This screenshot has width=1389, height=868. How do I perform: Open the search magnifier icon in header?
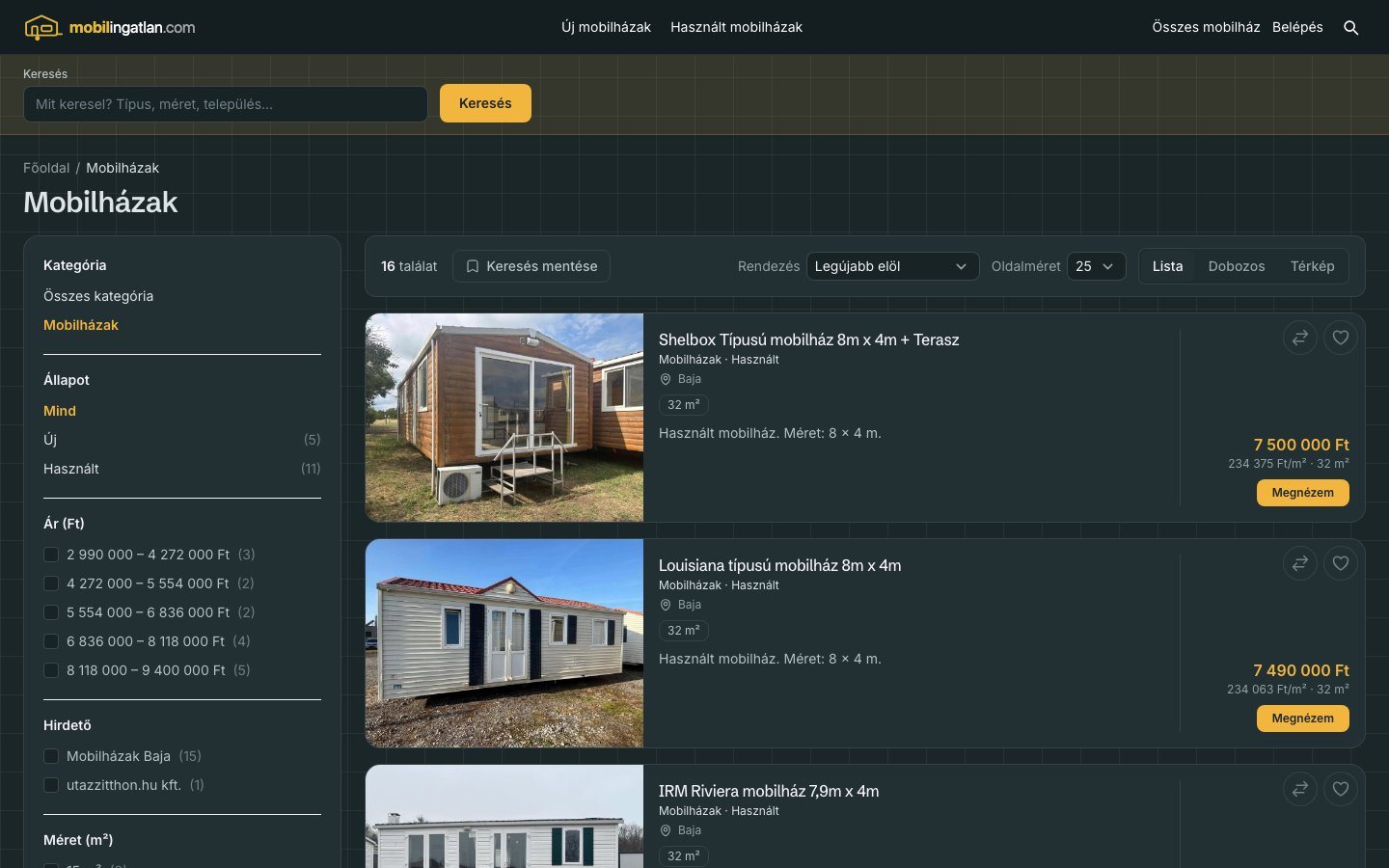(1350, 28)
